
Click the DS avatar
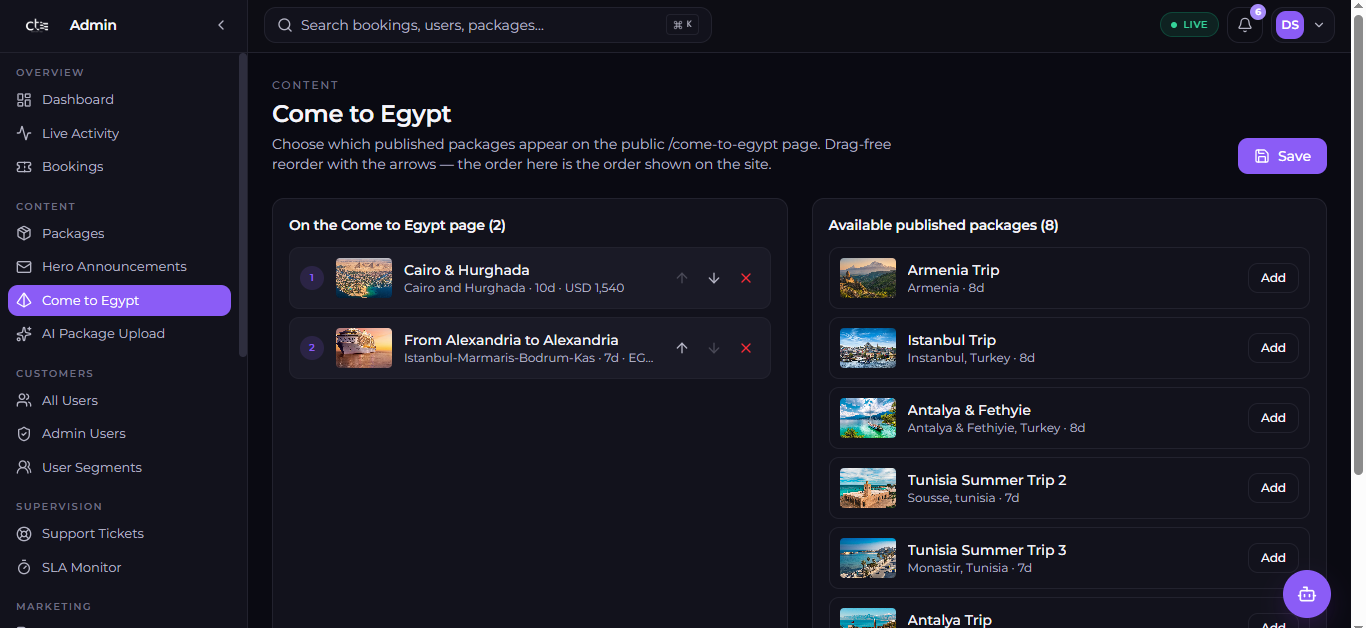coord(1290,25)
